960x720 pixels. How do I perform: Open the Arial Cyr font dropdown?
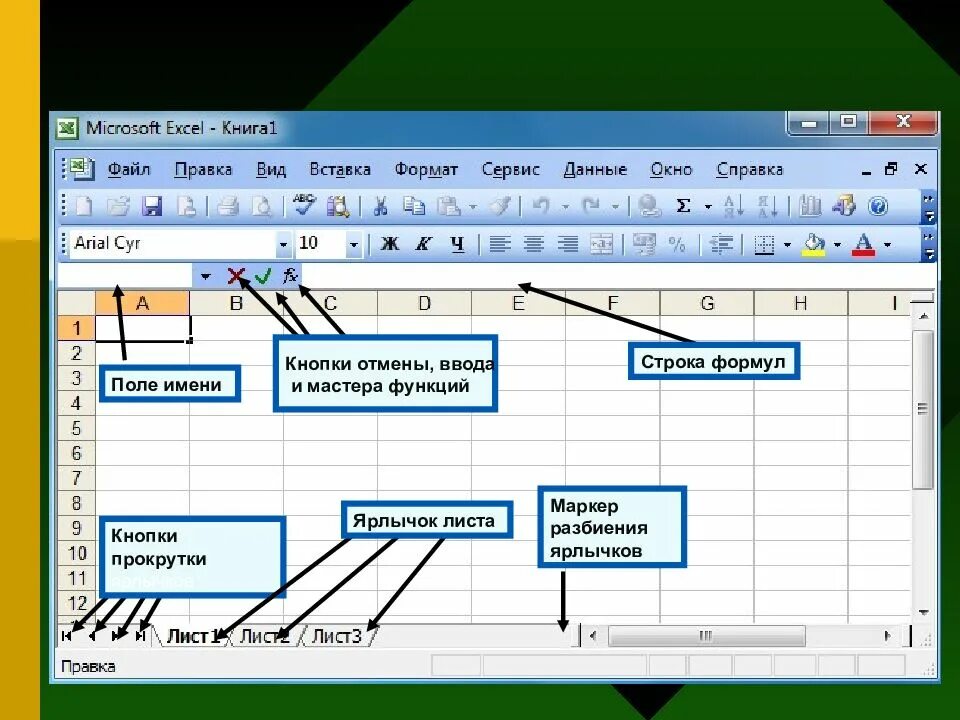[x=283, y=244]
